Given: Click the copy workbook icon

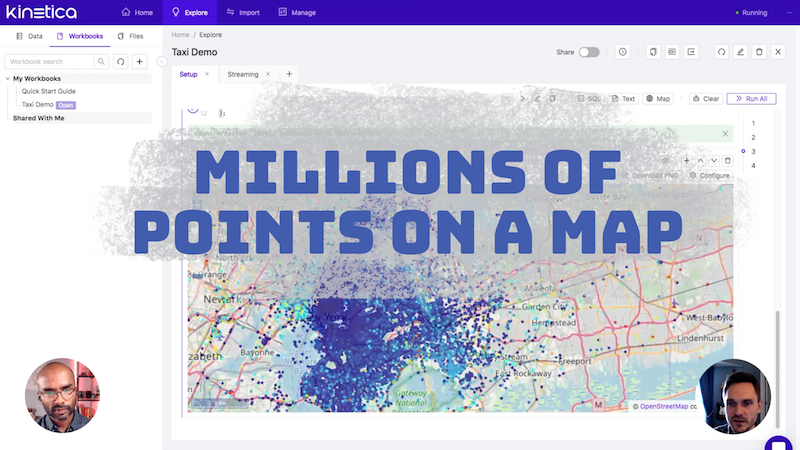Looking at the screenshot, I should point(653,52).
